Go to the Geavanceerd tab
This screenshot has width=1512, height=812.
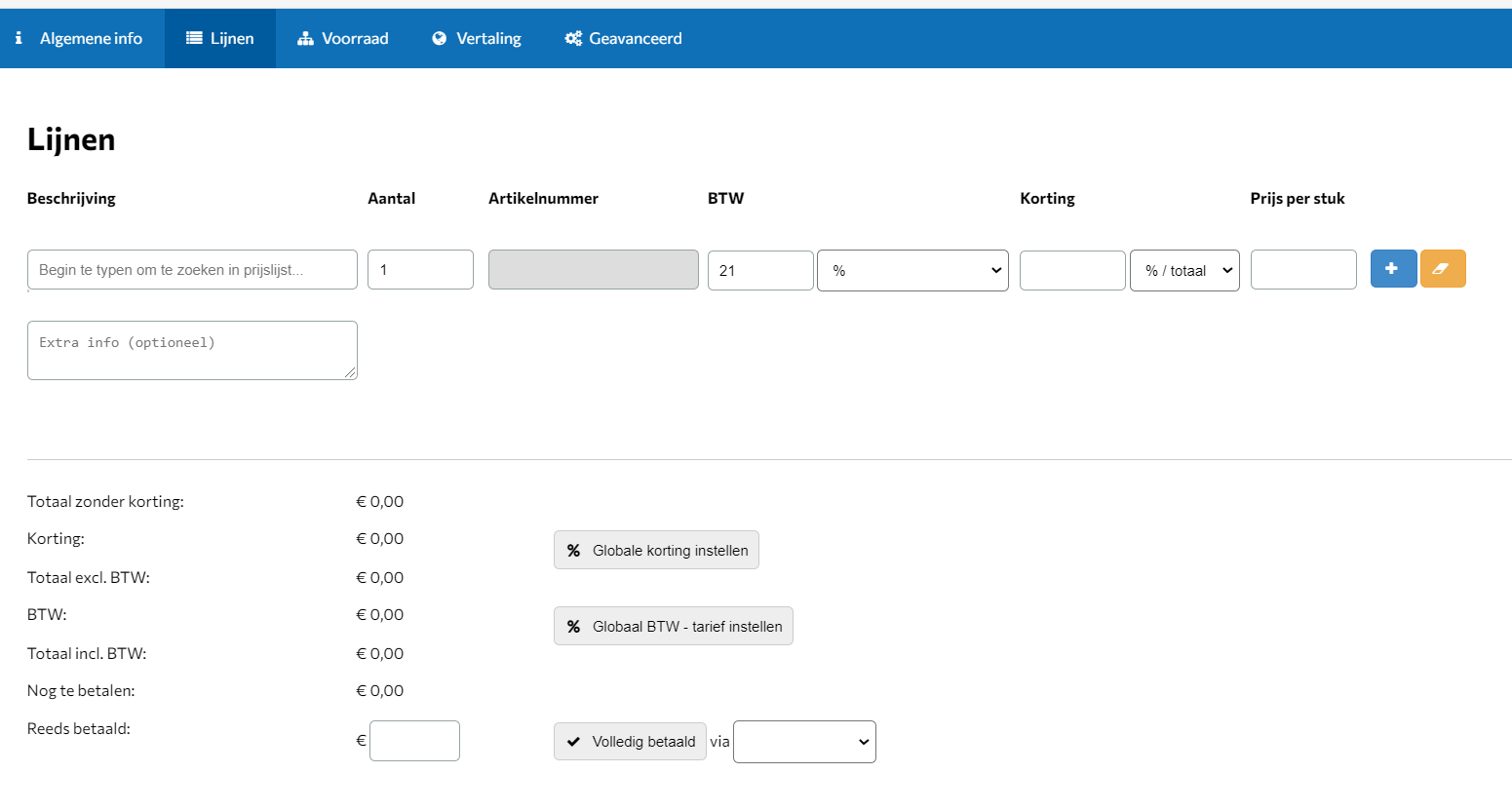click(x=623, y=39)
